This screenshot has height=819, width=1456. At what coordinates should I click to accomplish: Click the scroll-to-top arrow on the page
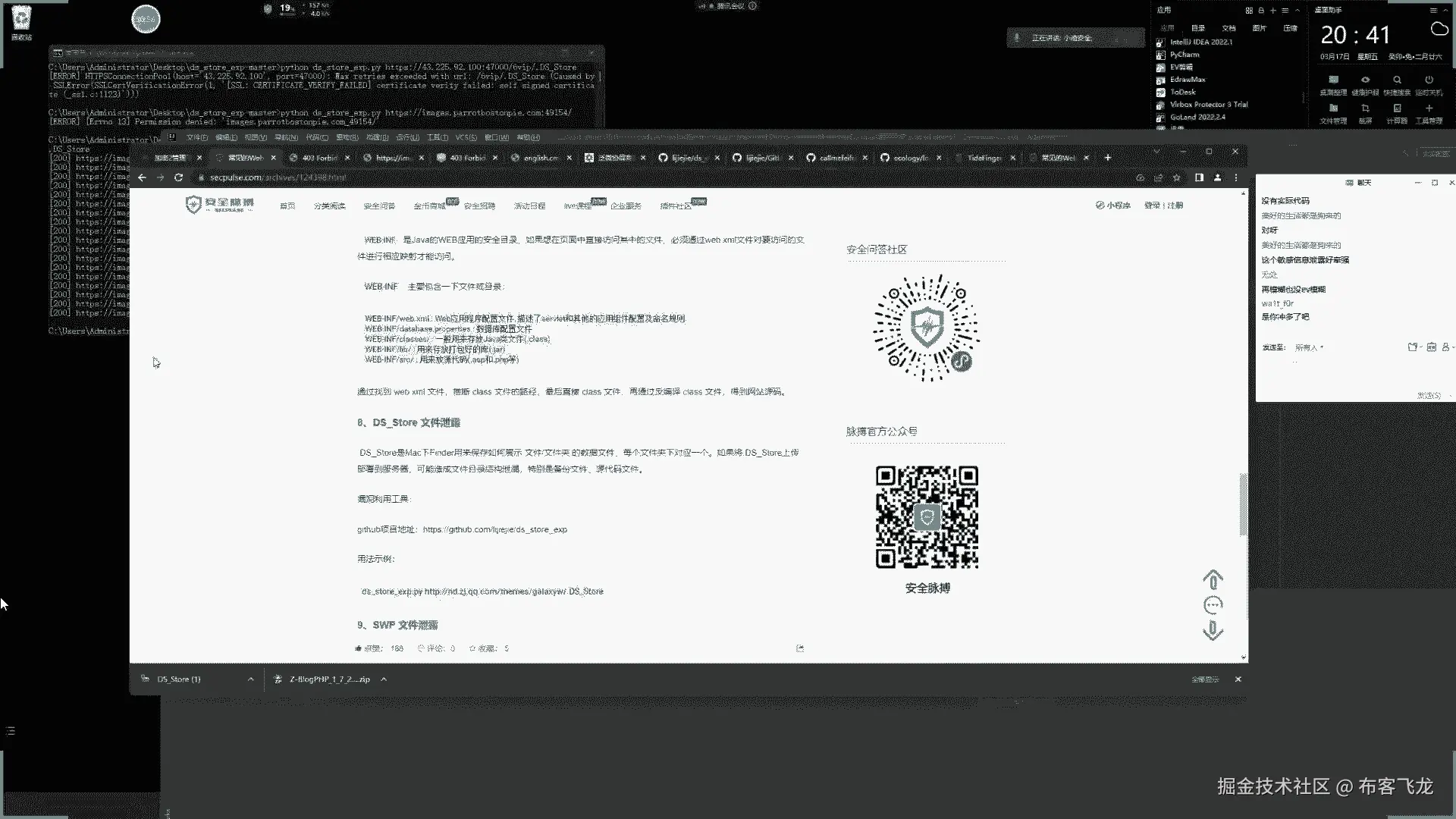pyautogui.click(x=1213, y=580)
